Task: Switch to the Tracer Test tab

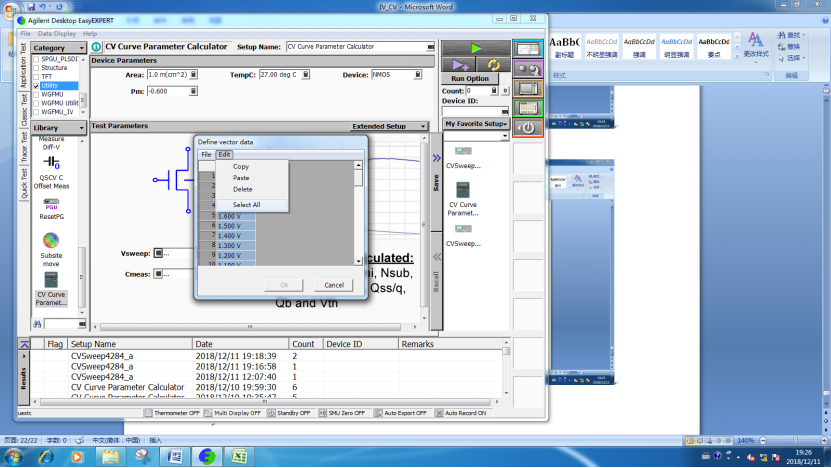Action: click(x=24, y=147)
